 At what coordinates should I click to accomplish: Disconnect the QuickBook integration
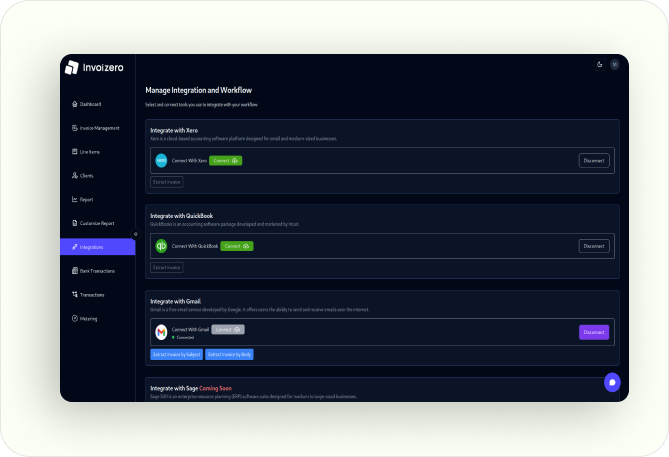pyautogui.click(x=594, y=246)
